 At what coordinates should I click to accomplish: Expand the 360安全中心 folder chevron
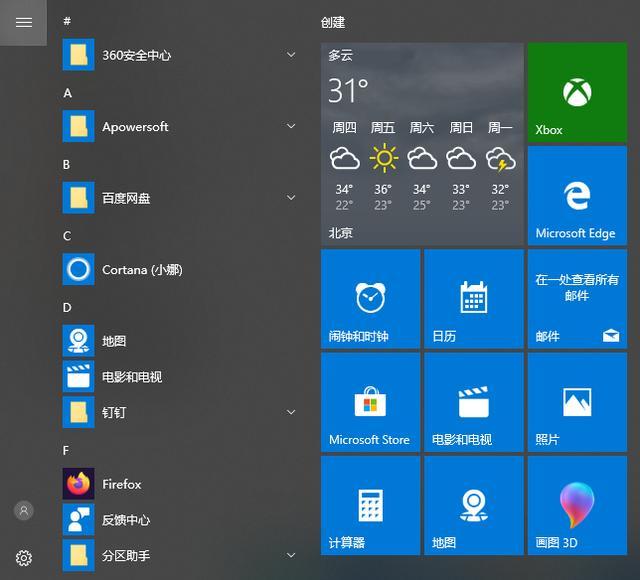click(x=291, y=55)
